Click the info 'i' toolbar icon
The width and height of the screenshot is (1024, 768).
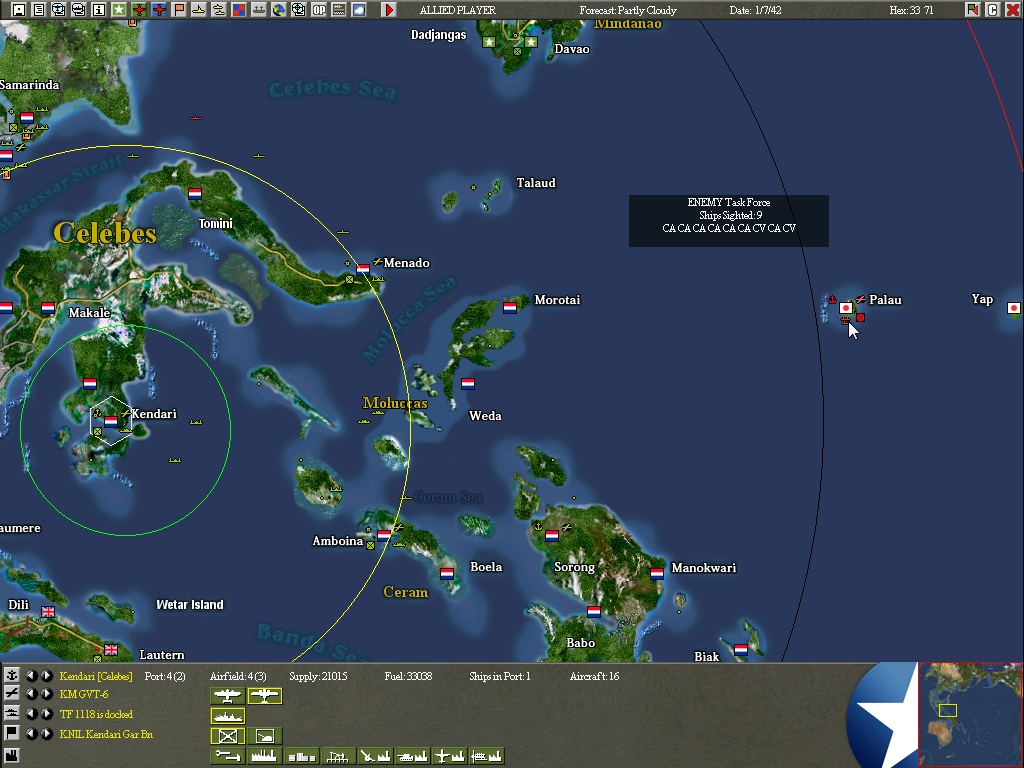point(99,10)
